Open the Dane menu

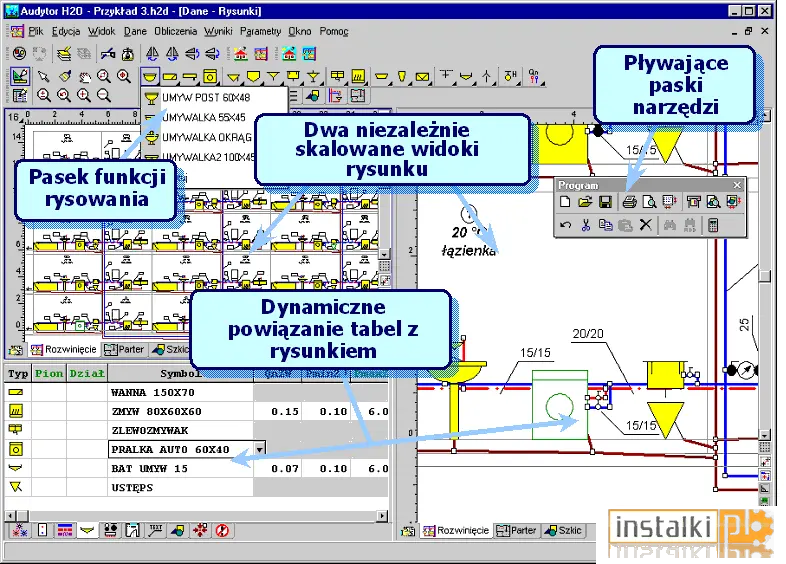(x=135, y=31)
